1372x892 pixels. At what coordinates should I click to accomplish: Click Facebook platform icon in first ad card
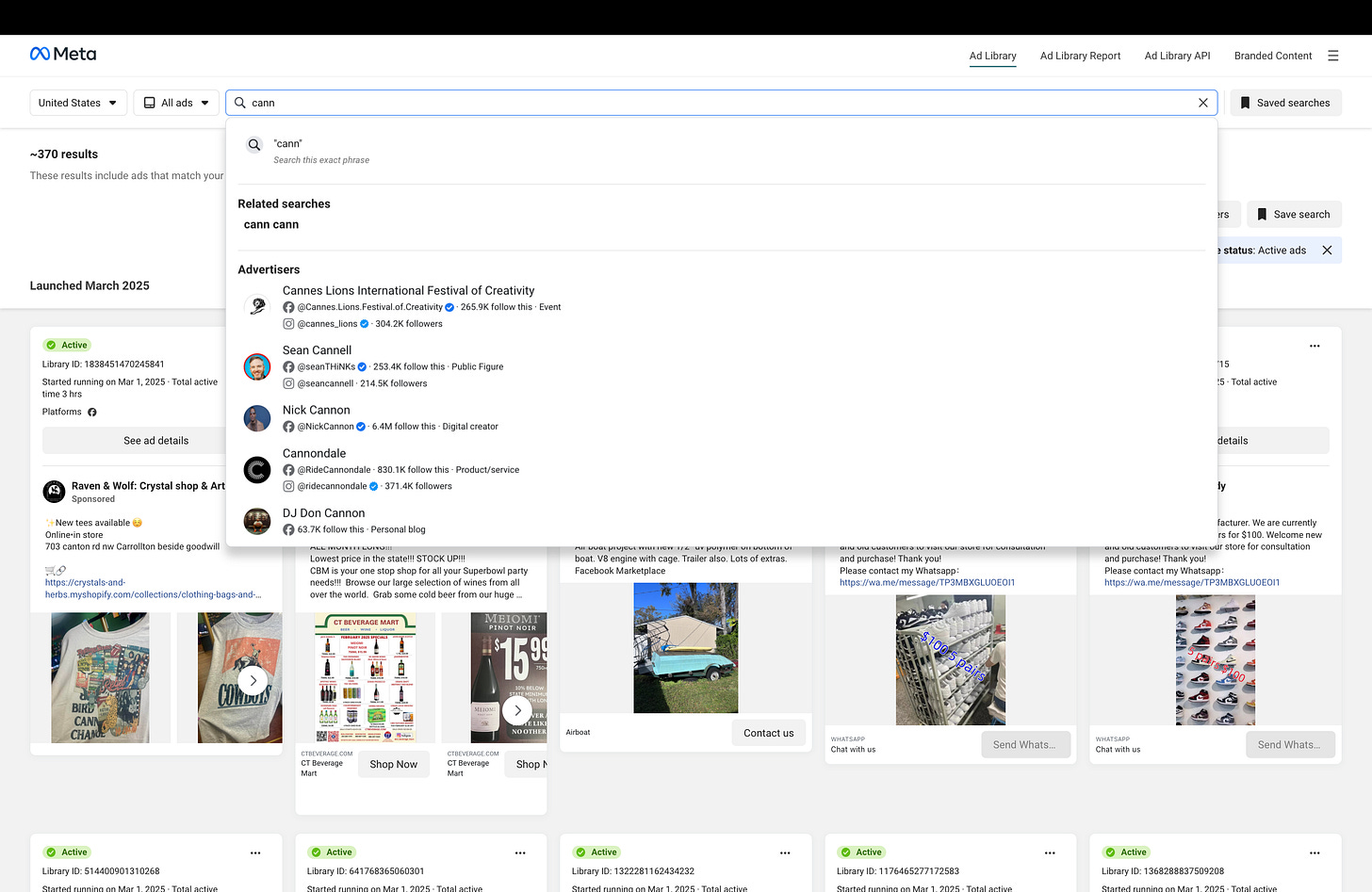pos(92,413)
